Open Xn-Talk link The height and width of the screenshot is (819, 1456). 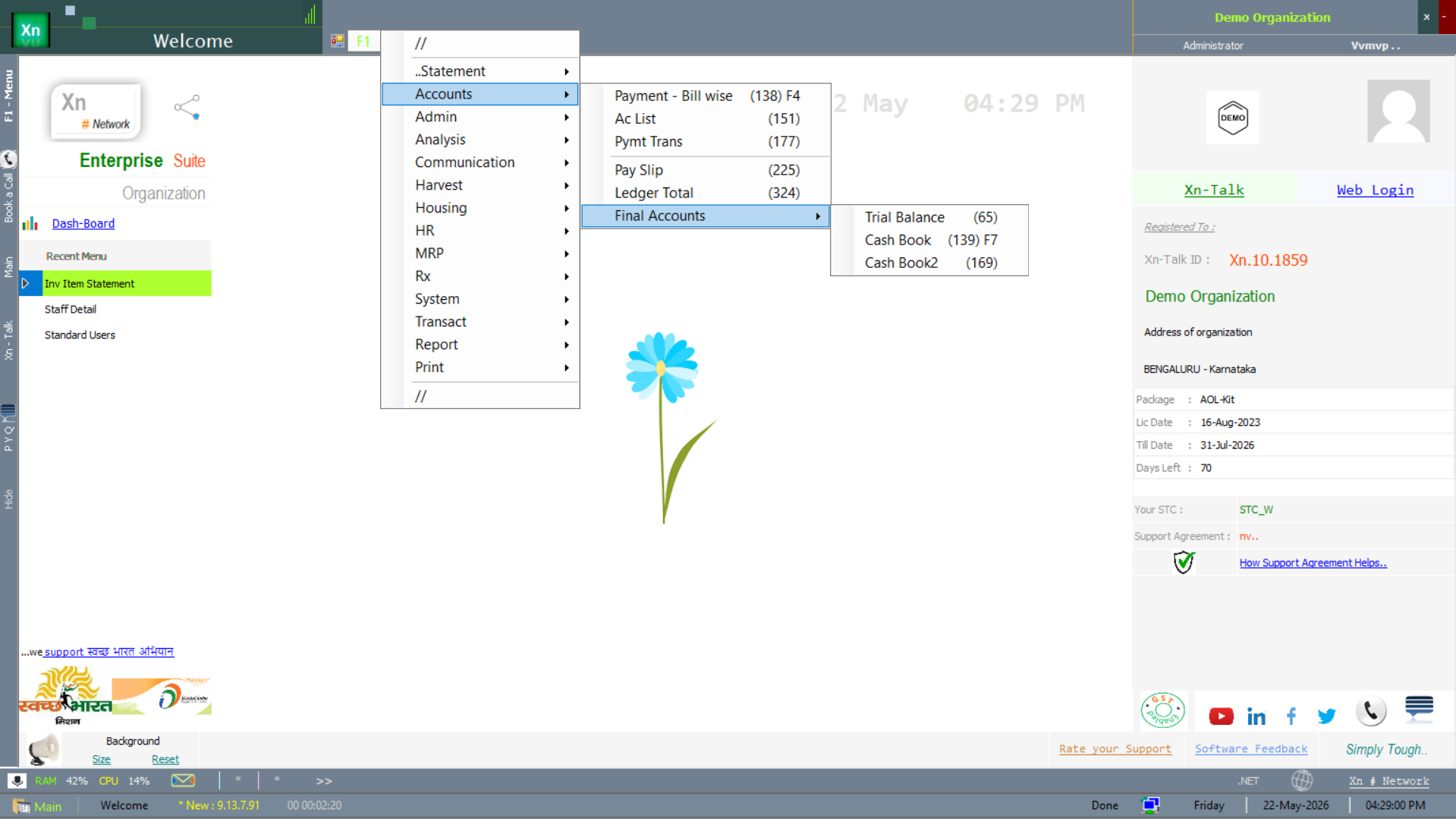1214,190
